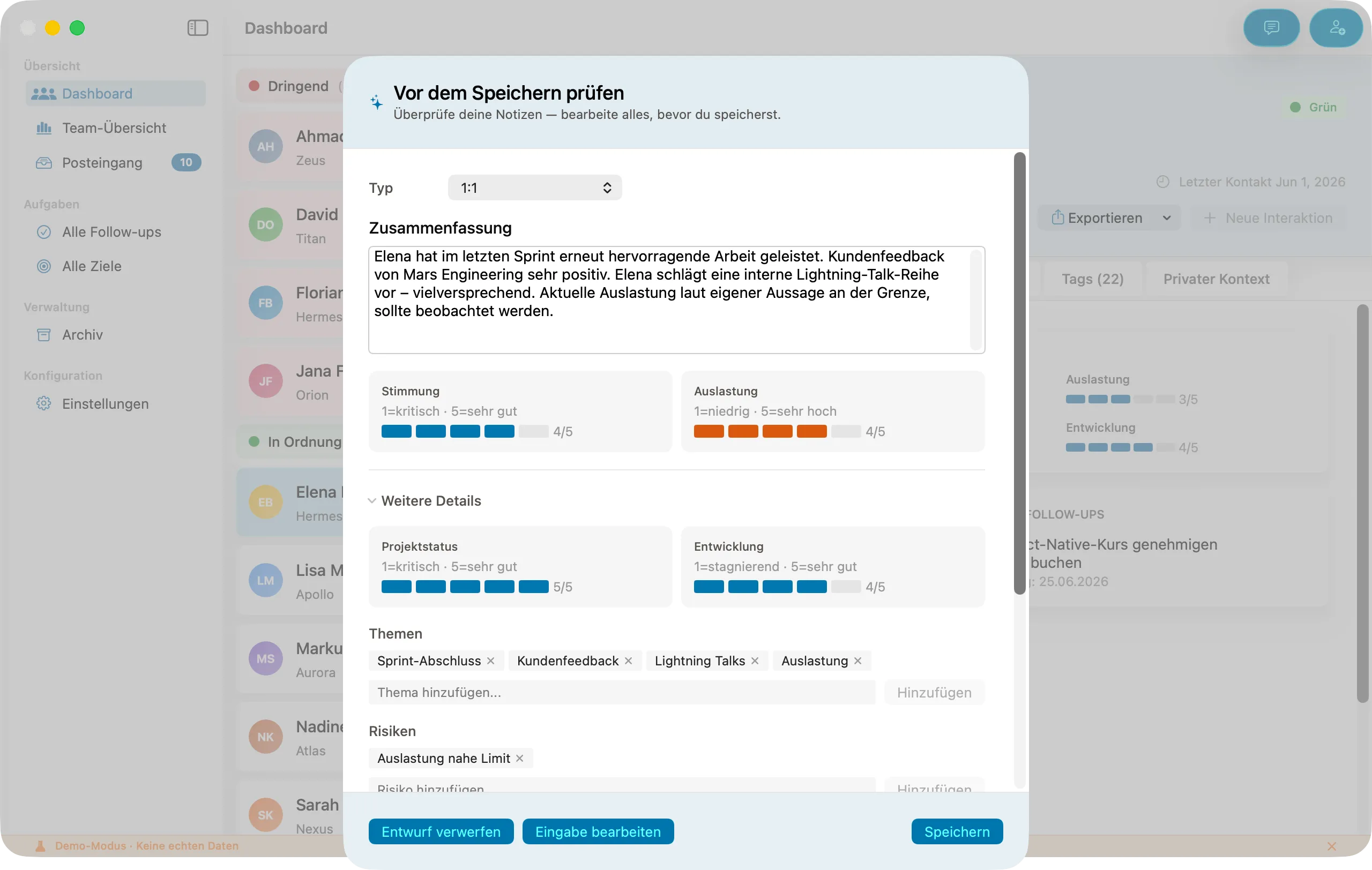Click Eingabe bearbeiten button
The height and width of the screenshot is (870, 1372).
click(x=598, y=832)
